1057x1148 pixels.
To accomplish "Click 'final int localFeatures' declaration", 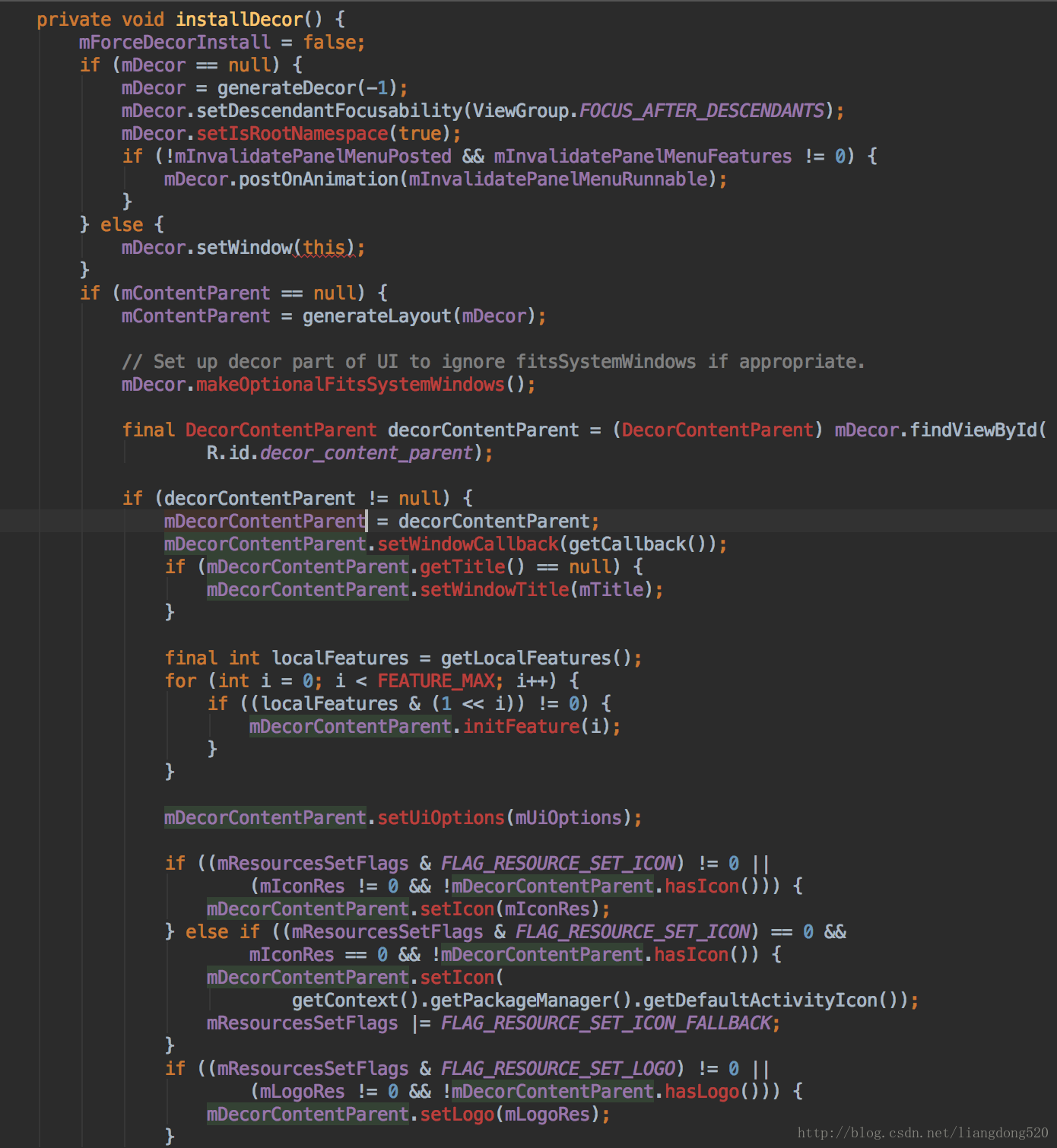I will pos(287,658).
